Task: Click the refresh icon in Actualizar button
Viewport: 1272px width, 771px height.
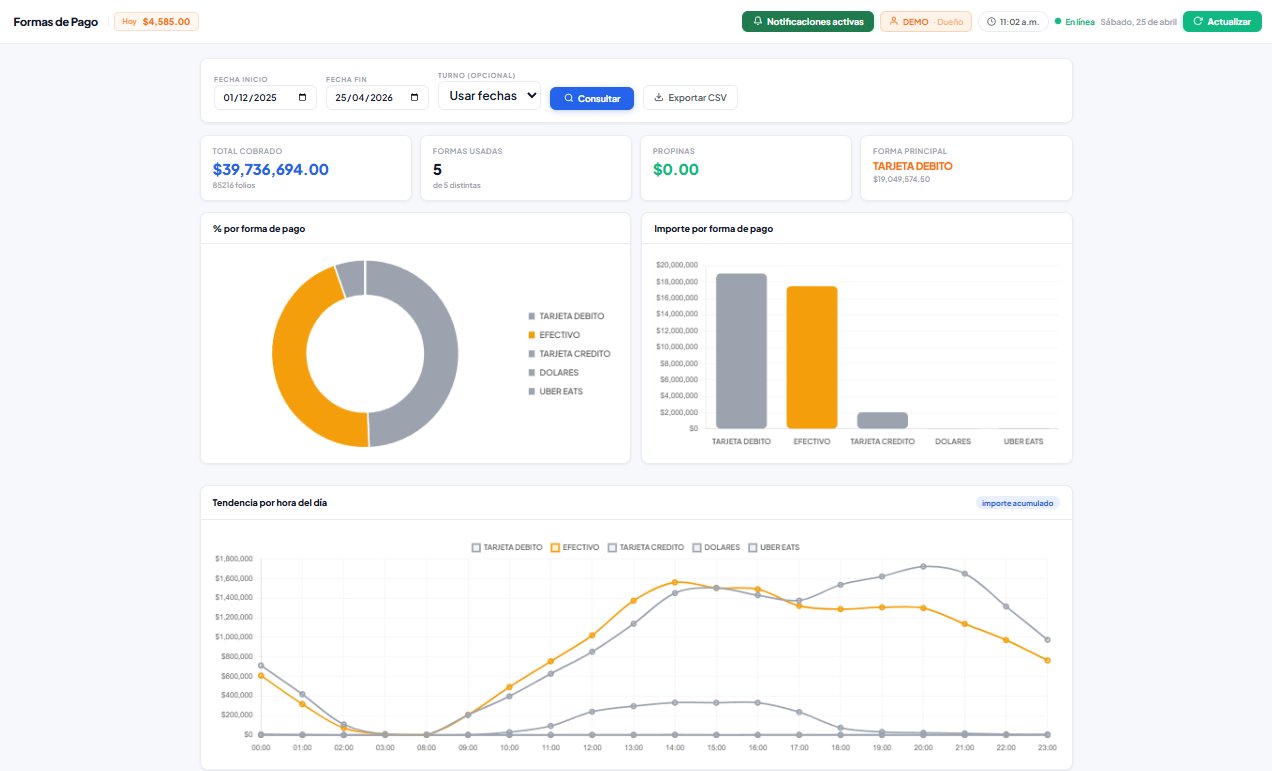Action: click(1198, 21)
